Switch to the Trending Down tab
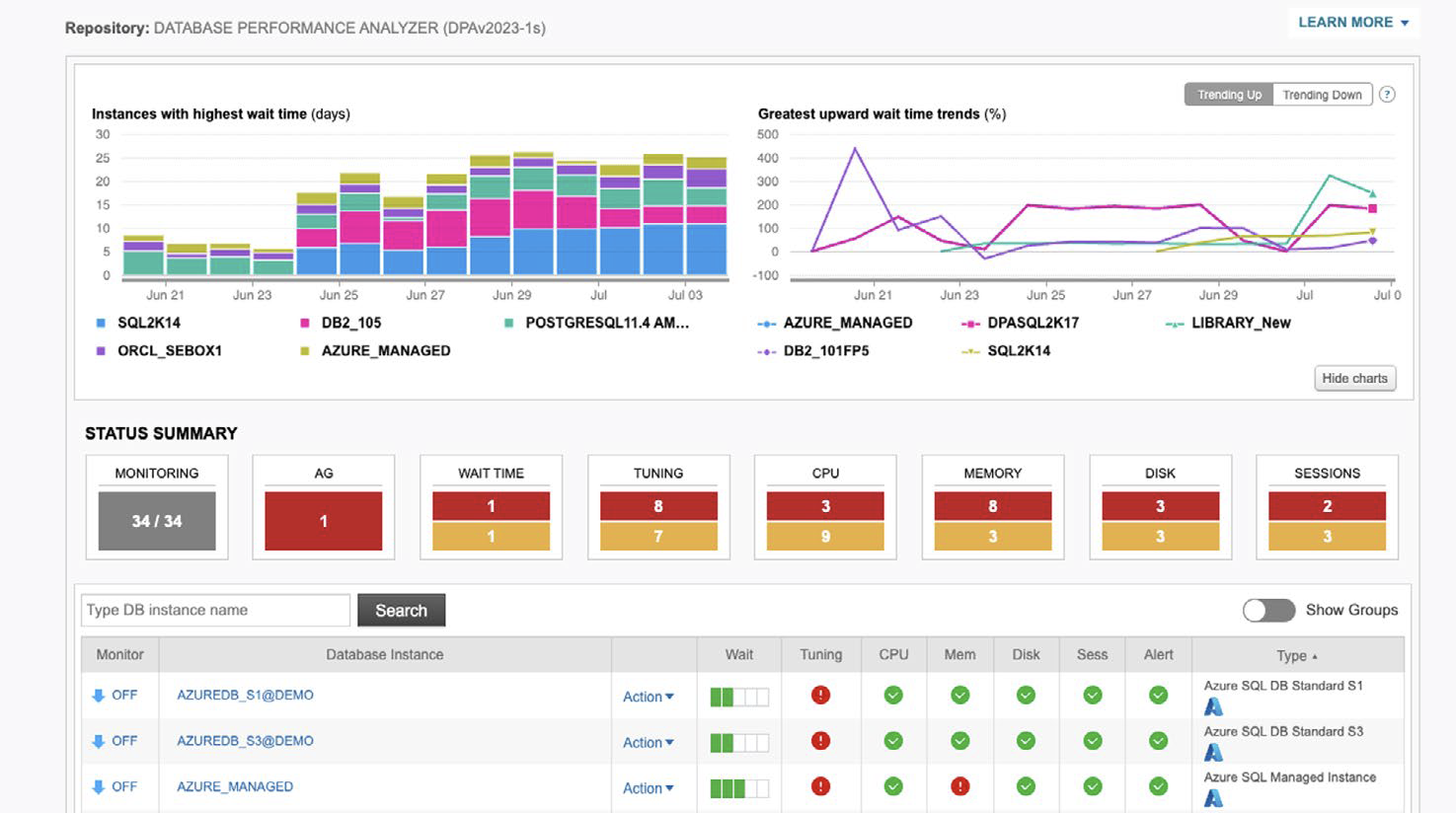This screenshot has height=813, width=1456. click(1322, 95)
